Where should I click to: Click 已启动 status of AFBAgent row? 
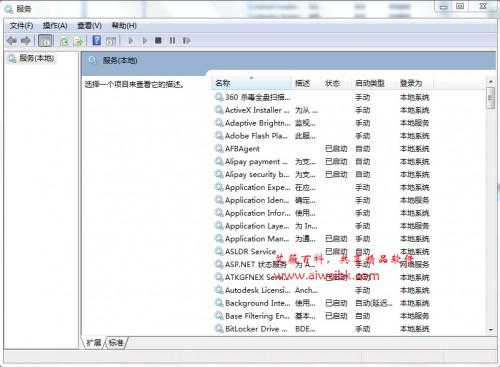[x=336, y=149]
